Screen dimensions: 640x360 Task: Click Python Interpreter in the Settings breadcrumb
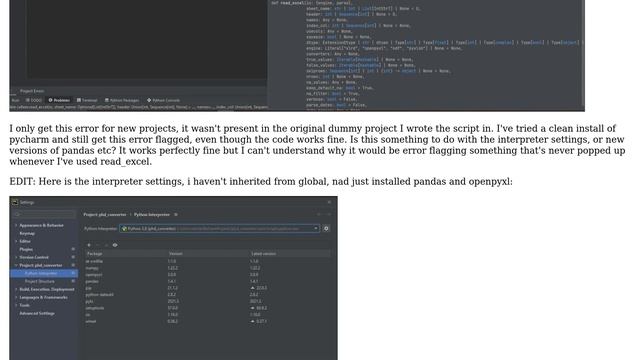coord(152,214)
